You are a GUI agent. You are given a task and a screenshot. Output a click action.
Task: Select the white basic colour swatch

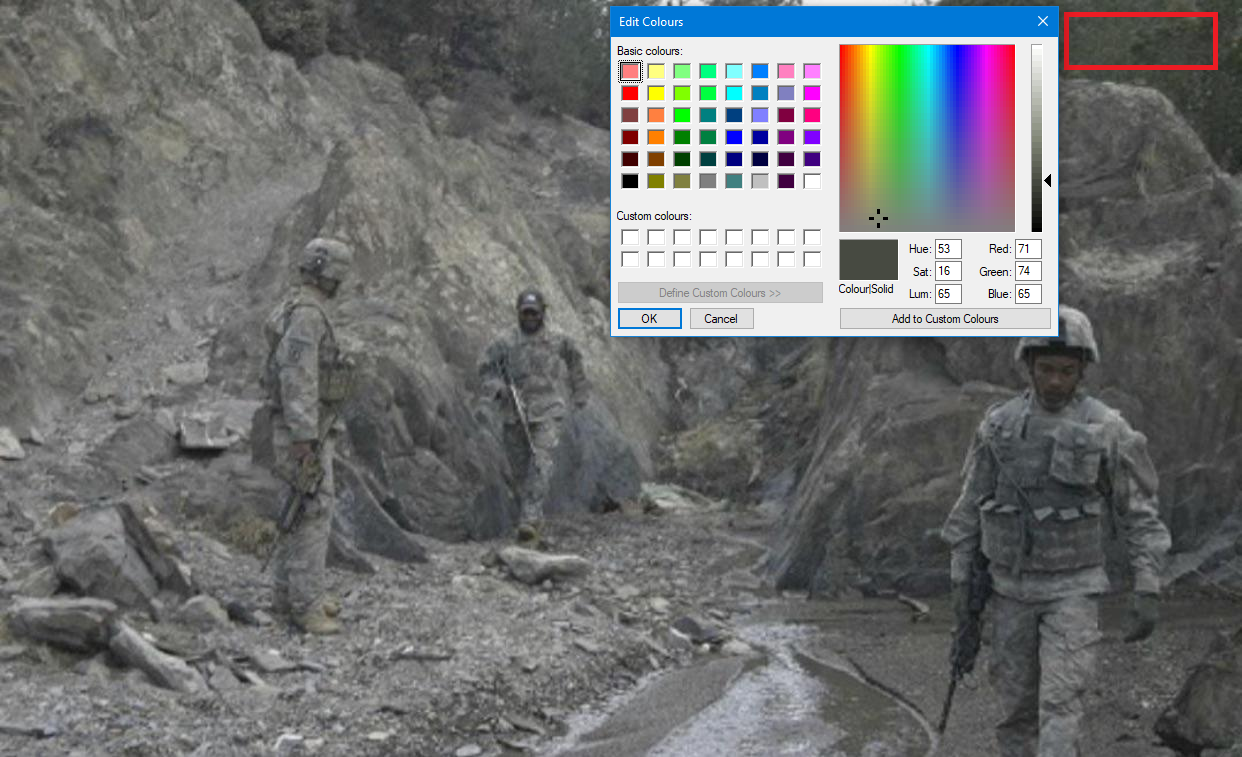coord(812,181)
